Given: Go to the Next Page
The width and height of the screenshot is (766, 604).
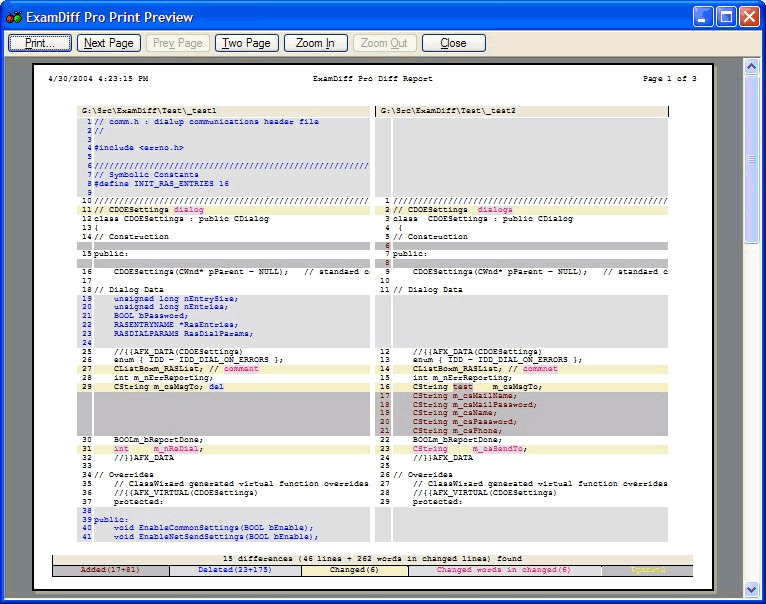Looking at the screenshot, I should click(109, 43).
